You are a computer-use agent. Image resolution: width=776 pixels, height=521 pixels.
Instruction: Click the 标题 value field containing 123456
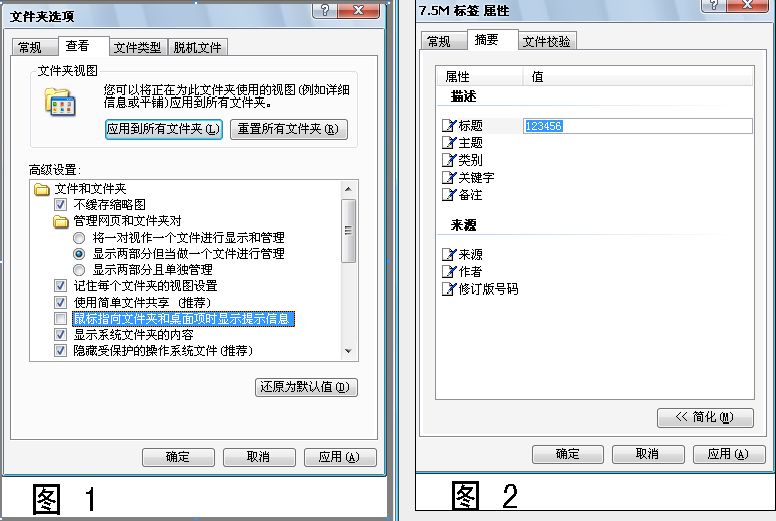click(638, 126)
